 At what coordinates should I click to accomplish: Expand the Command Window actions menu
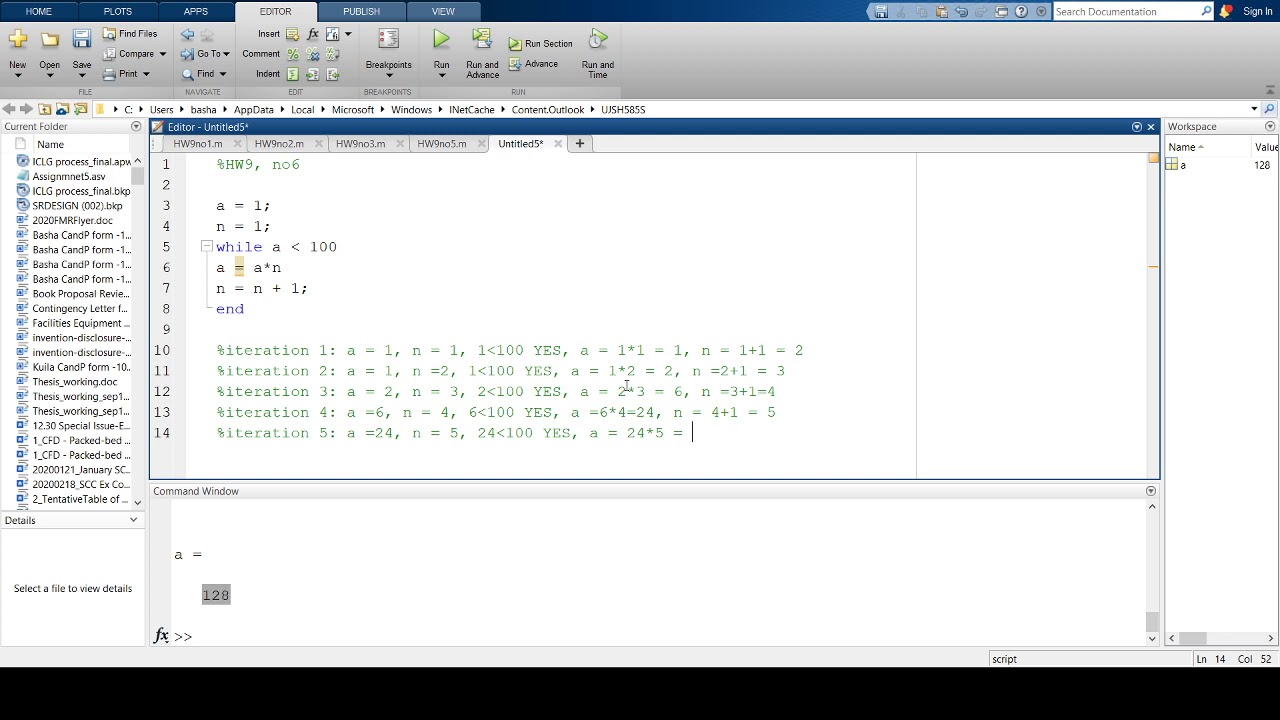1150,491
